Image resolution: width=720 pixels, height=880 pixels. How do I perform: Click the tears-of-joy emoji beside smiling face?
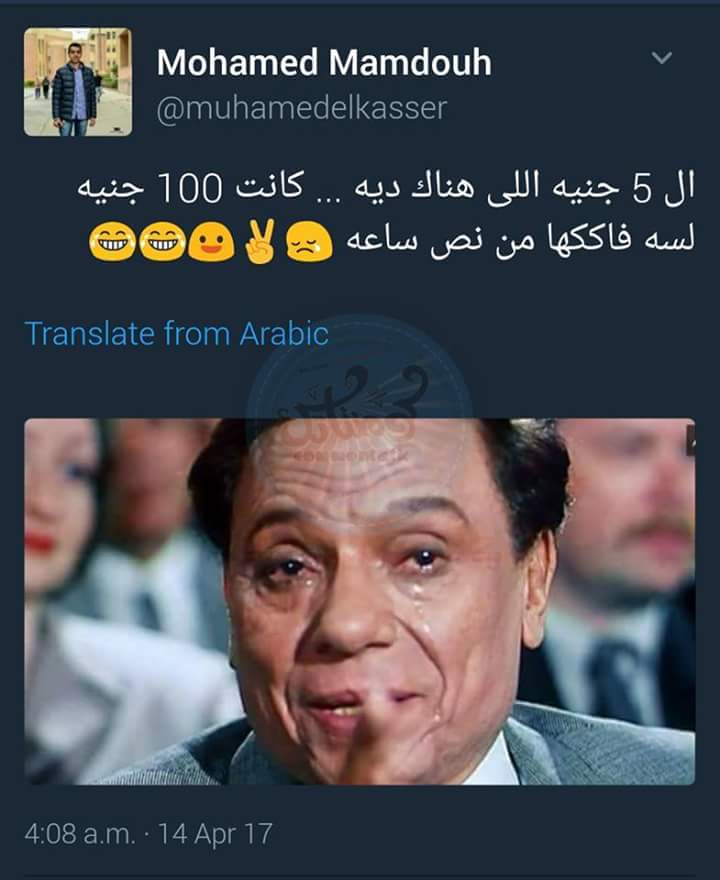click(x=162, y=241)
